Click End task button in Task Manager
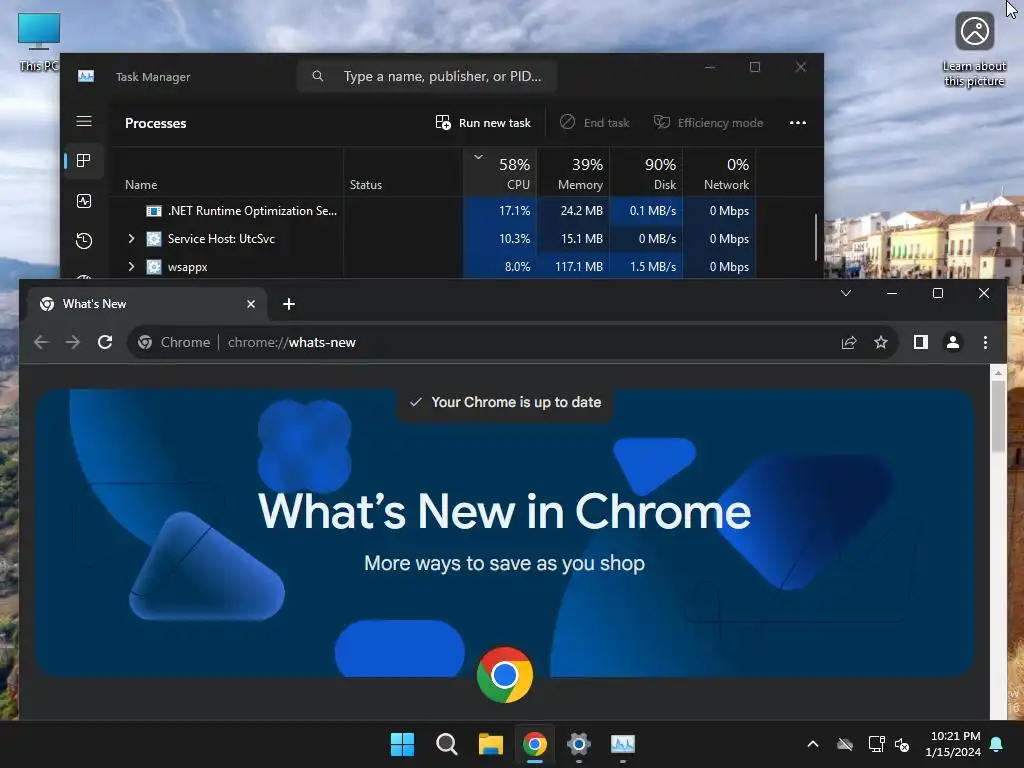 coord(595,123)
